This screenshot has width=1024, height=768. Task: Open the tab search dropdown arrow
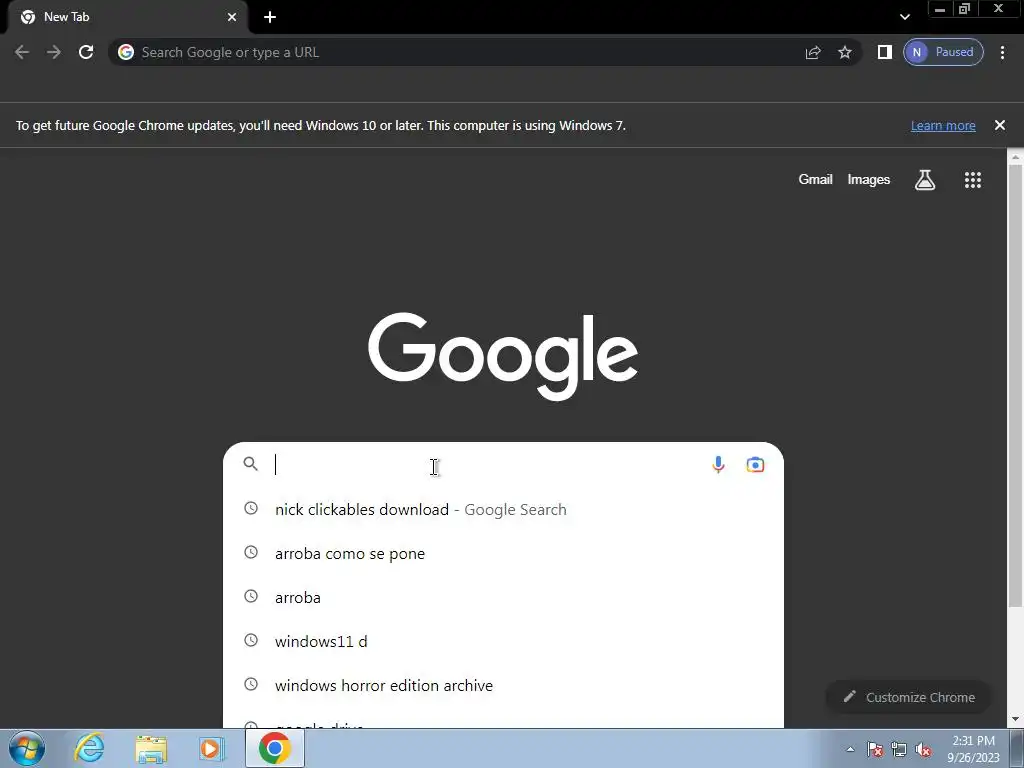pyautogui.click(x=904, y=17)
